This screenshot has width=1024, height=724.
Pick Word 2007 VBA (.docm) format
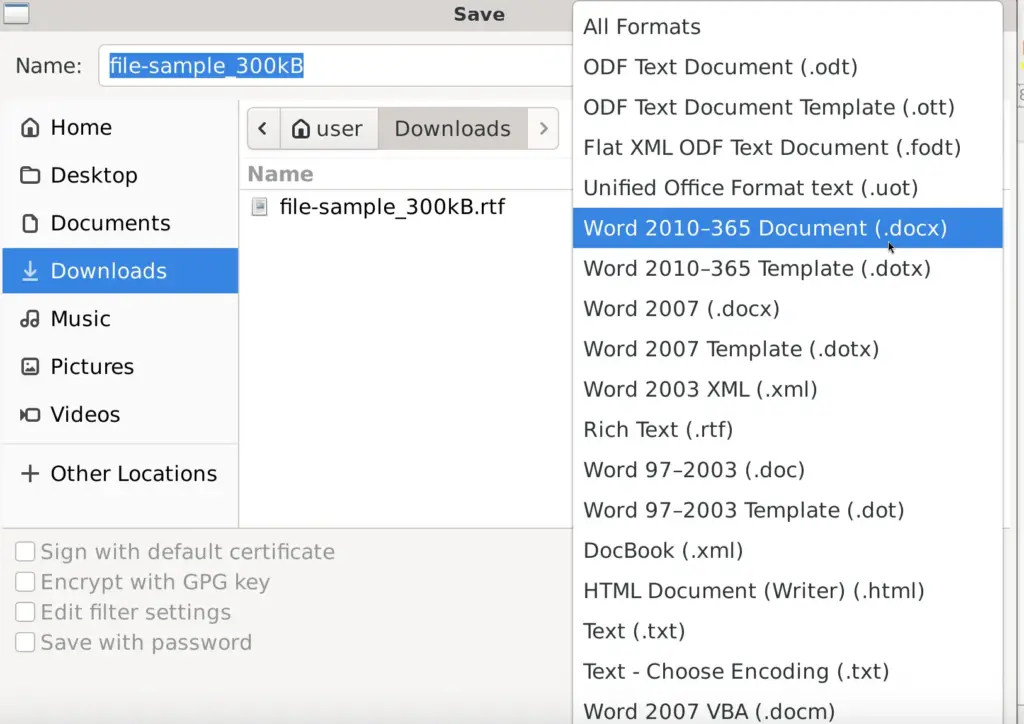788,710
